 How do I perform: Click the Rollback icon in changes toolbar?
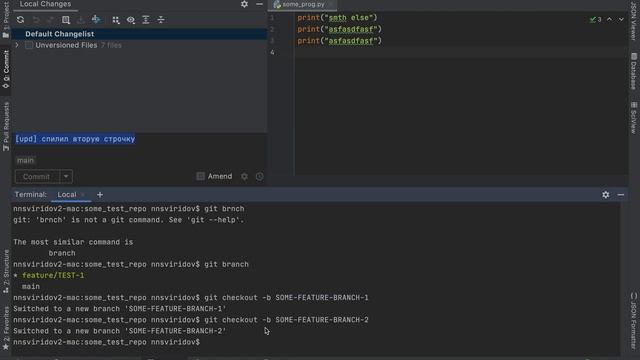click(36, 20)
